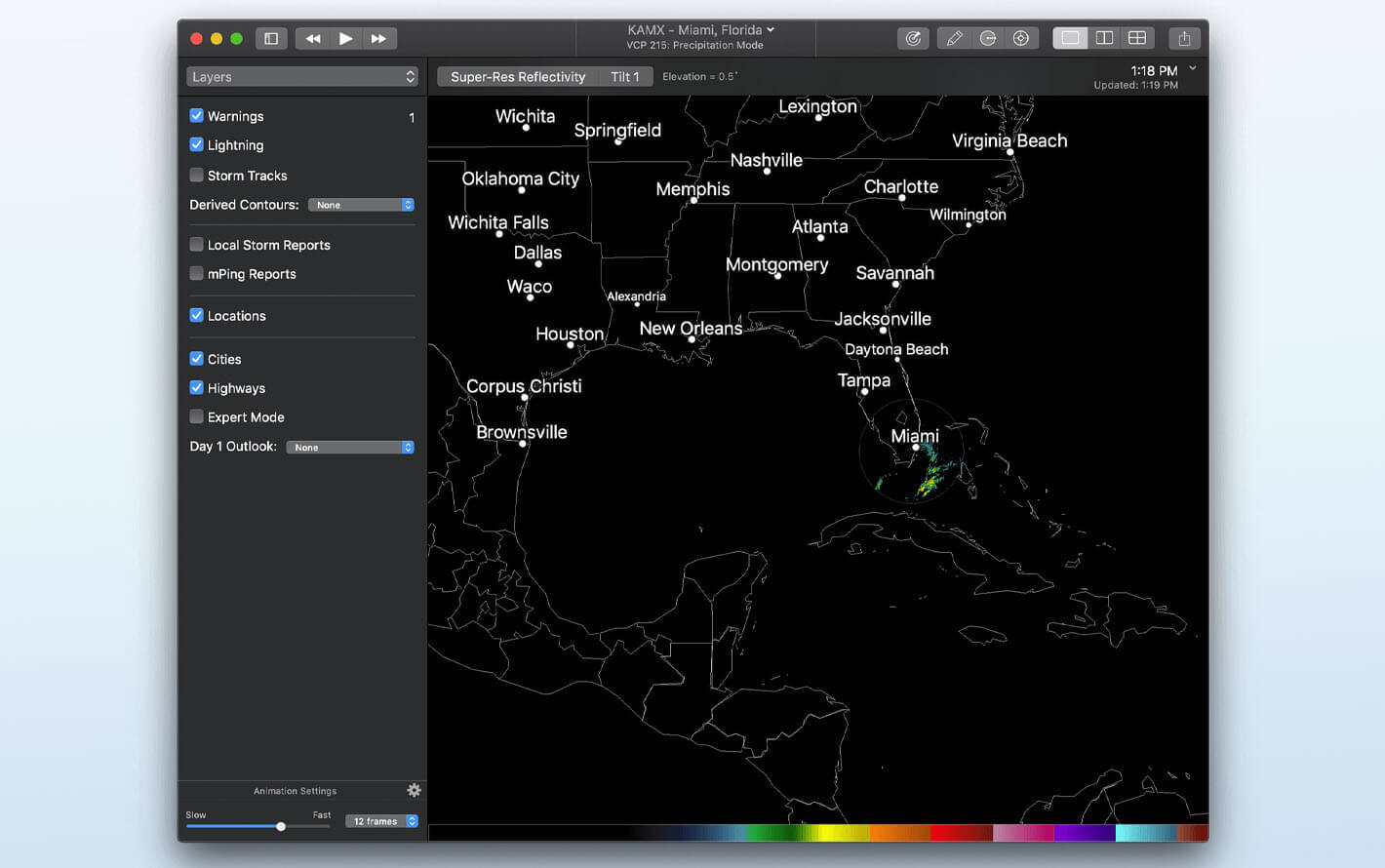Switch to four-pane grid layout
This screenshot has width=1385, height=868.
[1137, 38]
